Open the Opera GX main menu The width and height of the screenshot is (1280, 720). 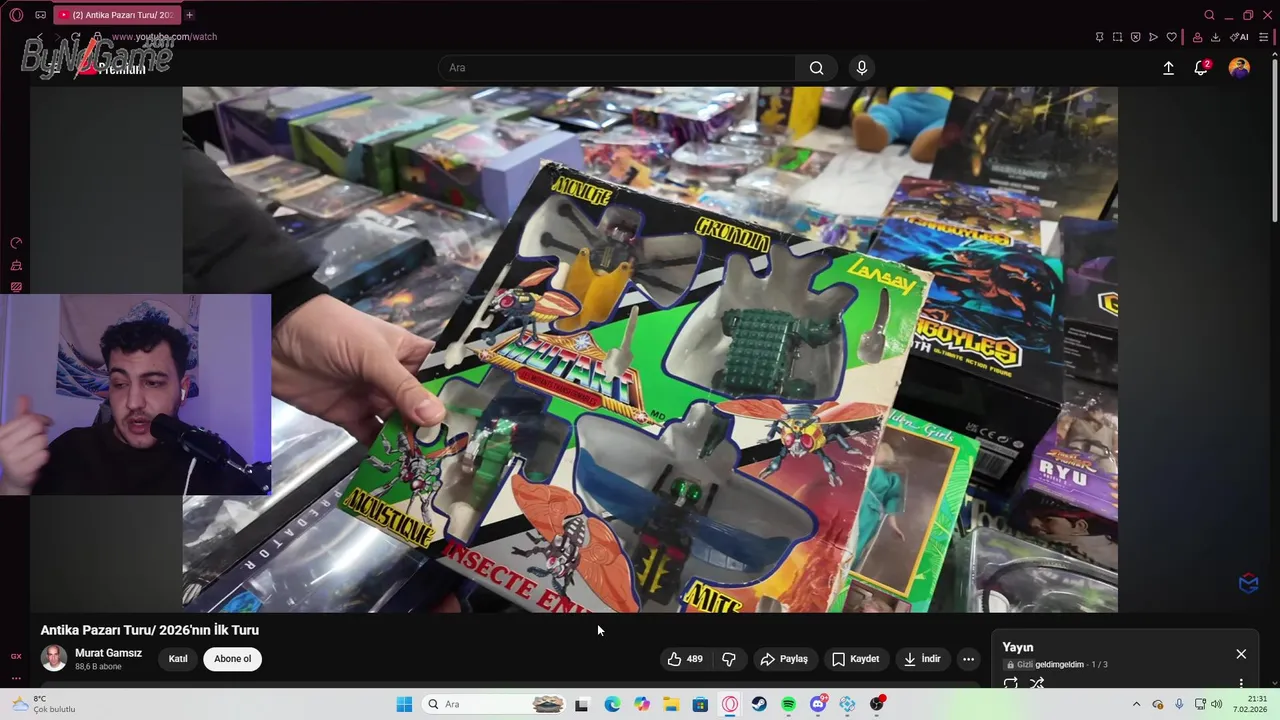16,15
